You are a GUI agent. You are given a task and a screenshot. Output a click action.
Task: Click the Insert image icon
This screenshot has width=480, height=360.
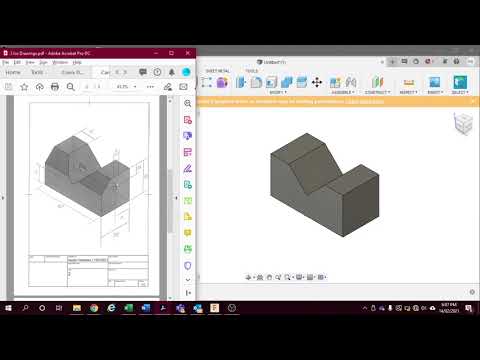435,82
